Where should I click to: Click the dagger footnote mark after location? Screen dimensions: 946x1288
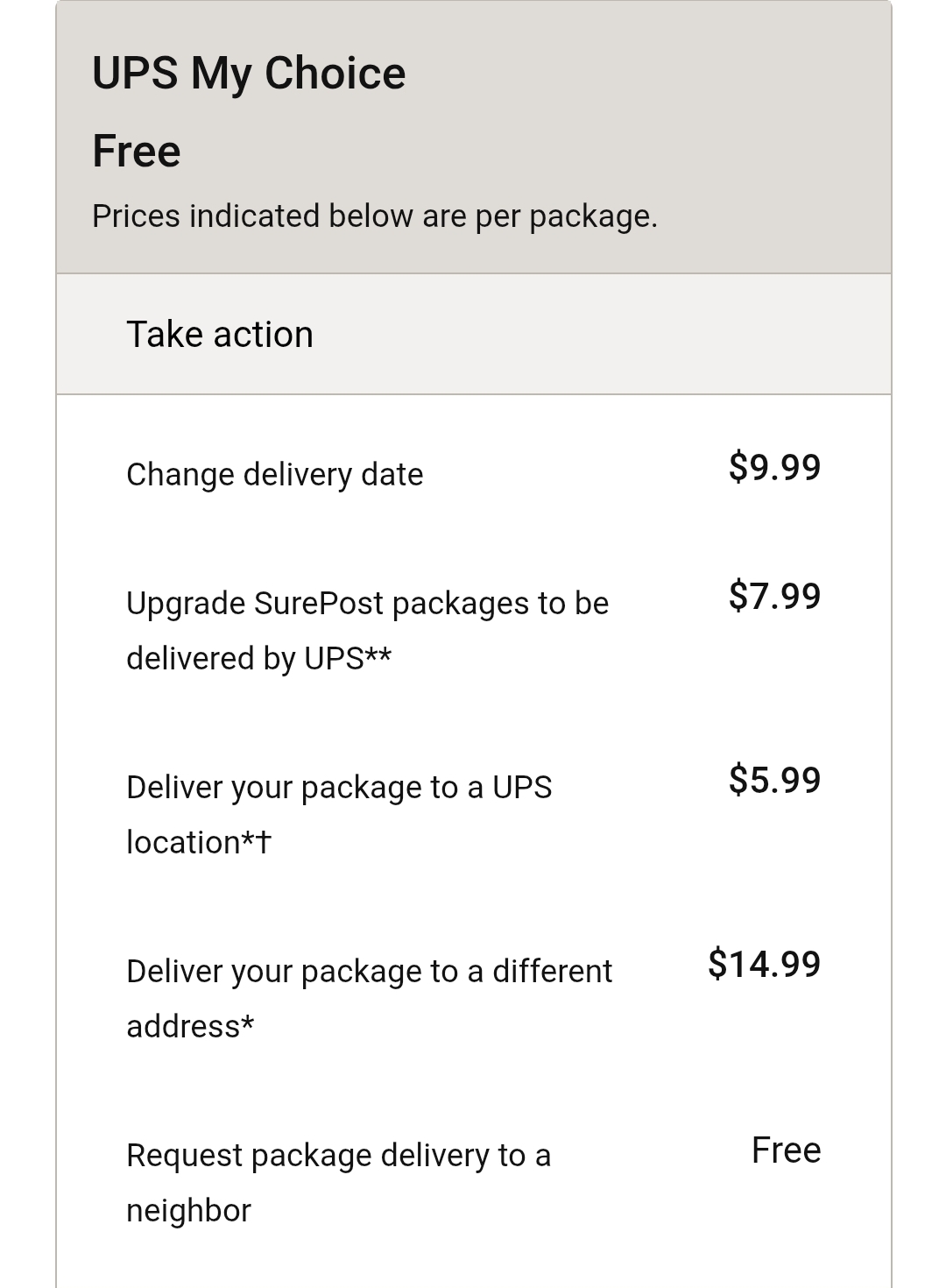(264, 843)
